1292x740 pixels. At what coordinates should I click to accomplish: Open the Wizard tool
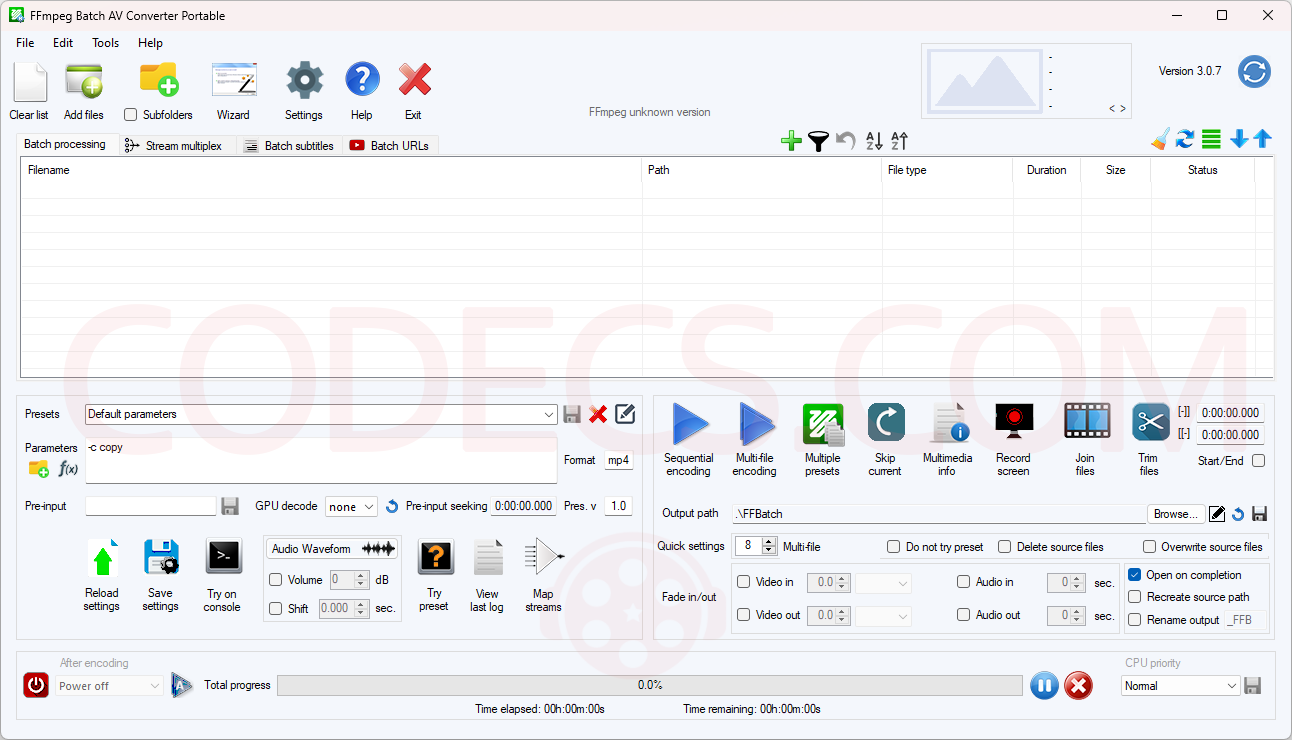pyautogui.click(x=234, y=81)
